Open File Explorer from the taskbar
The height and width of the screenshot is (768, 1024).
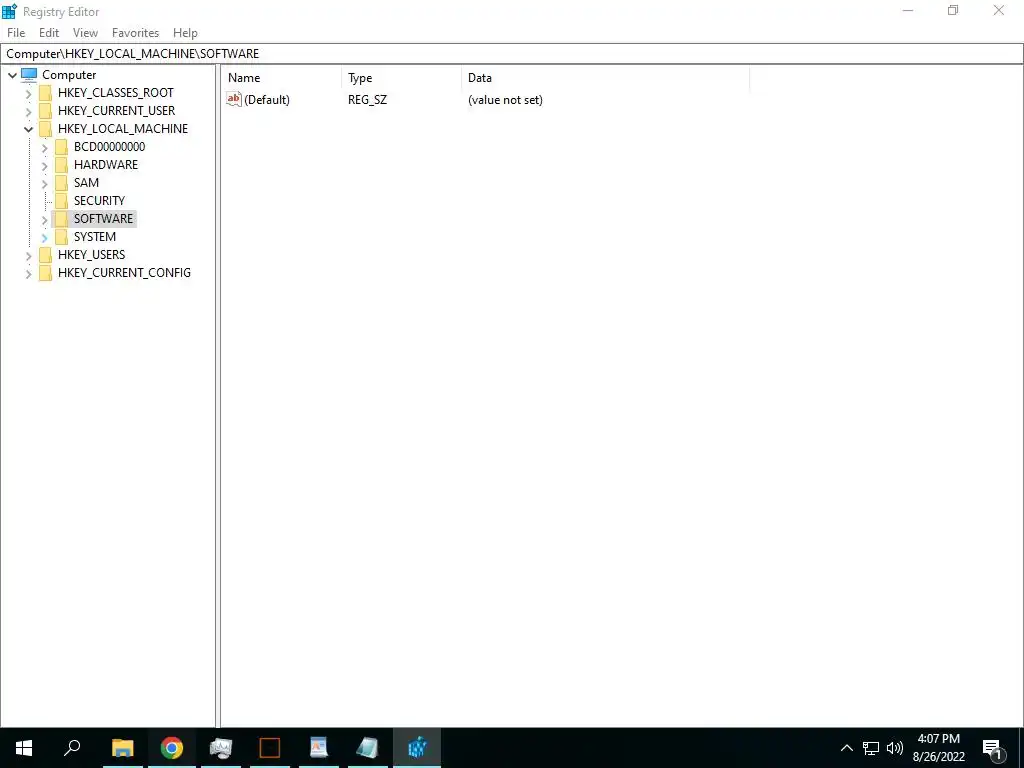pyautogui.click(x=122, y=748)
